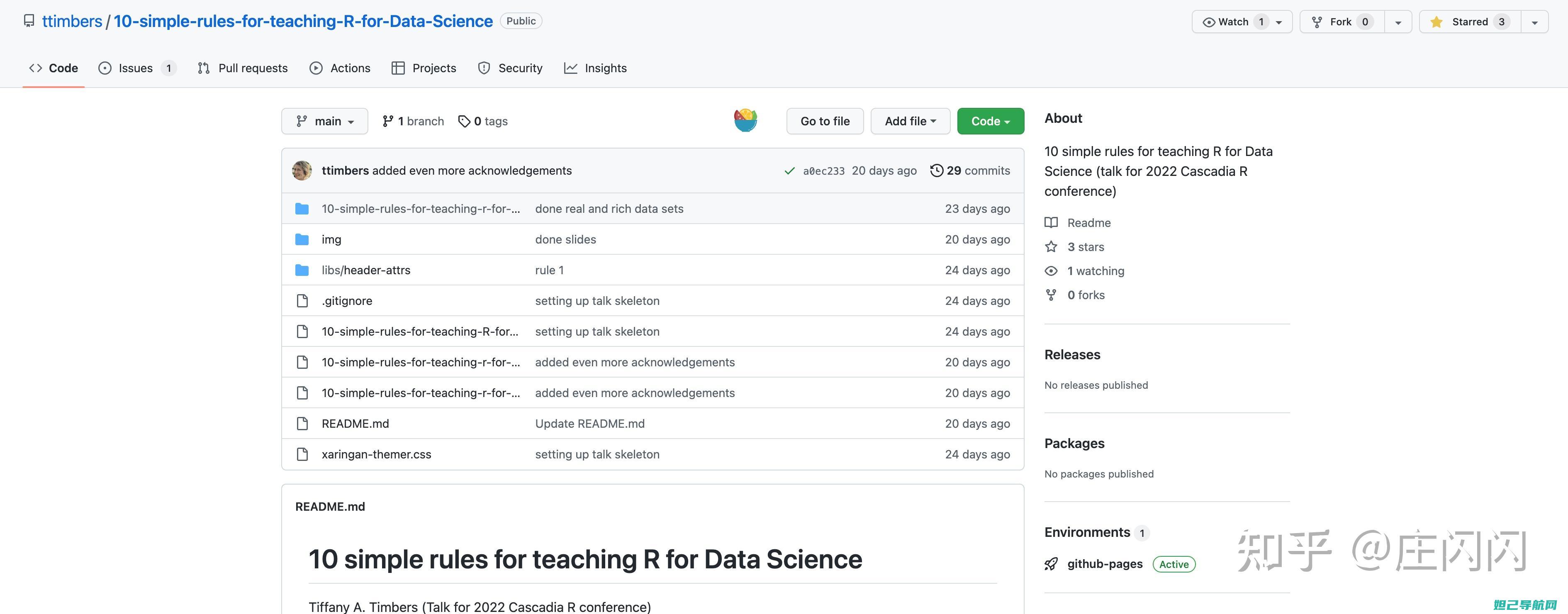View the 0 tags link
This screenshot has width=1568, height=614.
(x=483, y=121)
